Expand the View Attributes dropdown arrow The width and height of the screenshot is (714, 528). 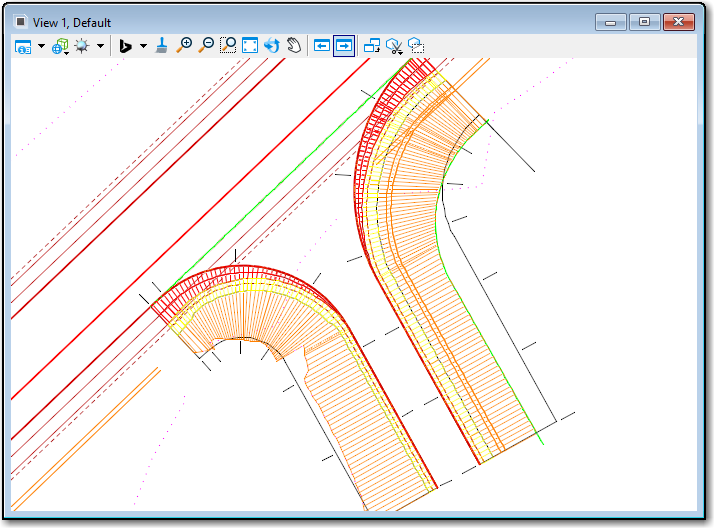pyautogui.click(x=41, y=46)
